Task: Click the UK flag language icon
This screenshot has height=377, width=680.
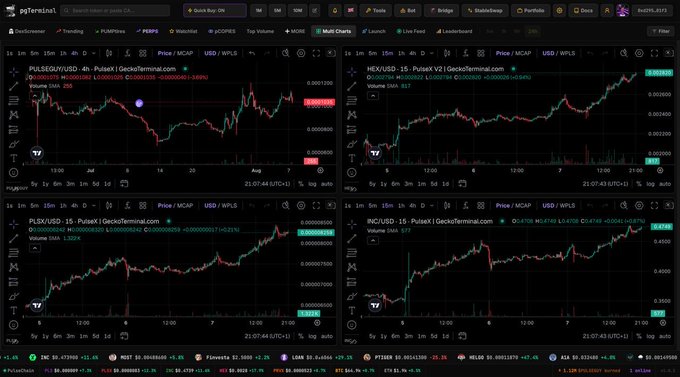Action: tap(350, 10)
